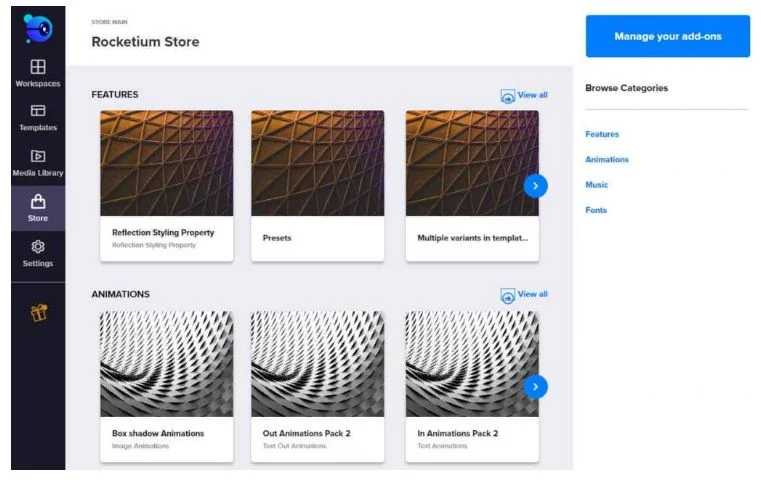Viewport: 761px width, 480px height.
Task: Click the Presets card title
Action: tap(277, 238)
